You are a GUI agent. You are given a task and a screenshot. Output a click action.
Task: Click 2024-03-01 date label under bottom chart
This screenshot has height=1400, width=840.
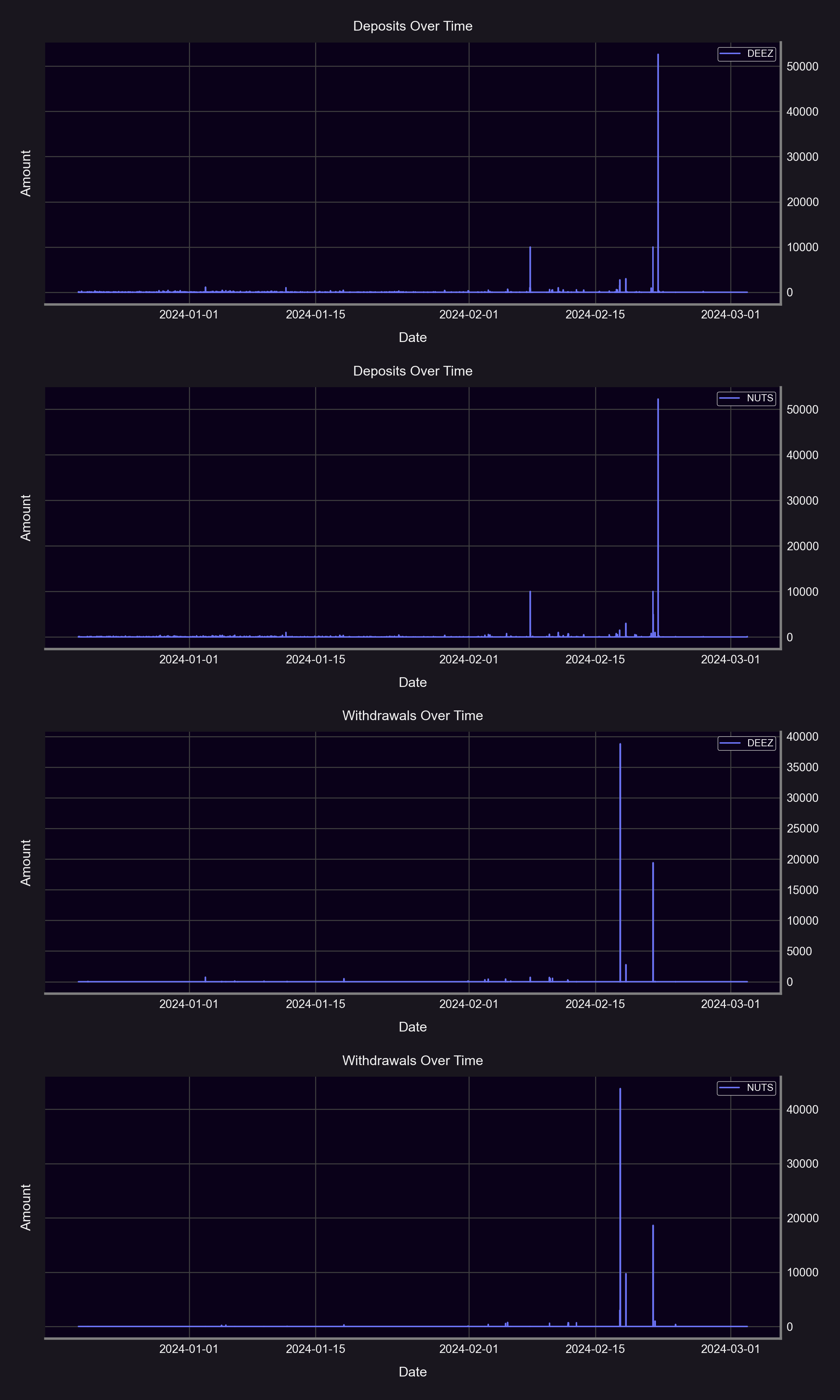[x=730, y=1348]
